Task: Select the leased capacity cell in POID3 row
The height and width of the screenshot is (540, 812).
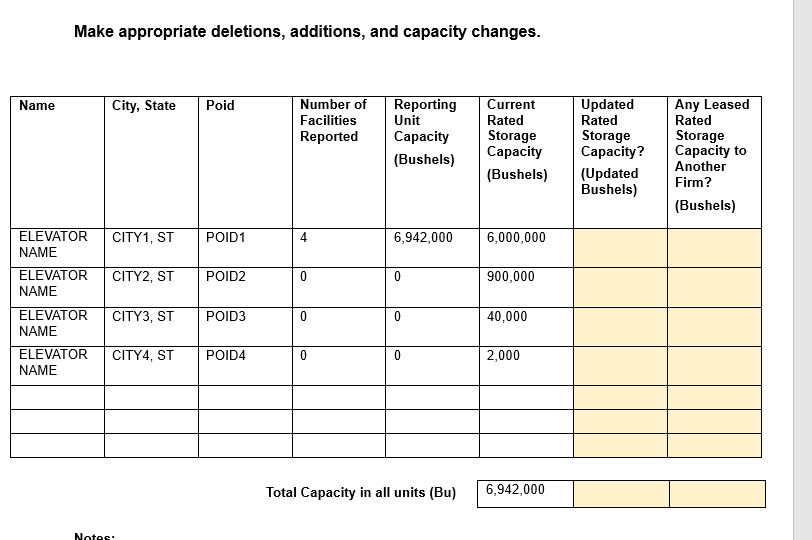Action: click(x=714, y=326)
